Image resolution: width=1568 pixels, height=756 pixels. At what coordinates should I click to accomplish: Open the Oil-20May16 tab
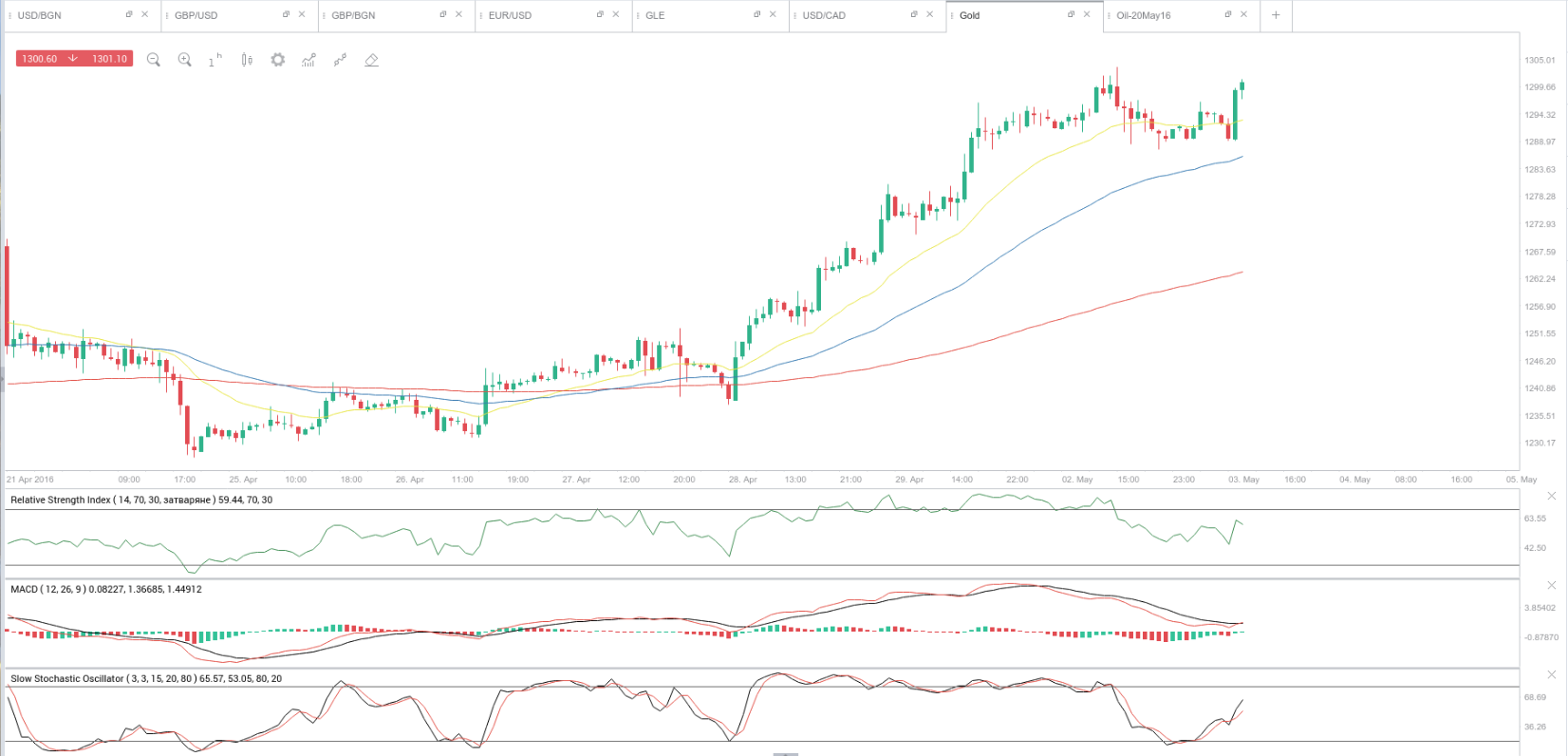(1143, 15)
